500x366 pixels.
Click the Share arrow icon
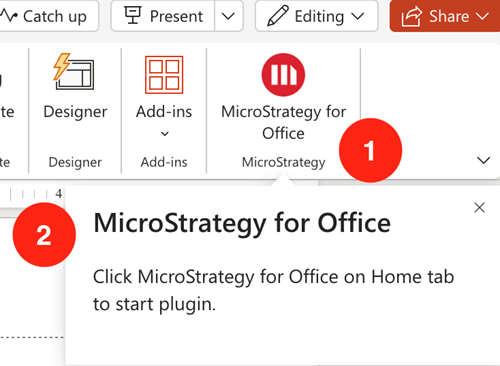click(x=412, y=16)
